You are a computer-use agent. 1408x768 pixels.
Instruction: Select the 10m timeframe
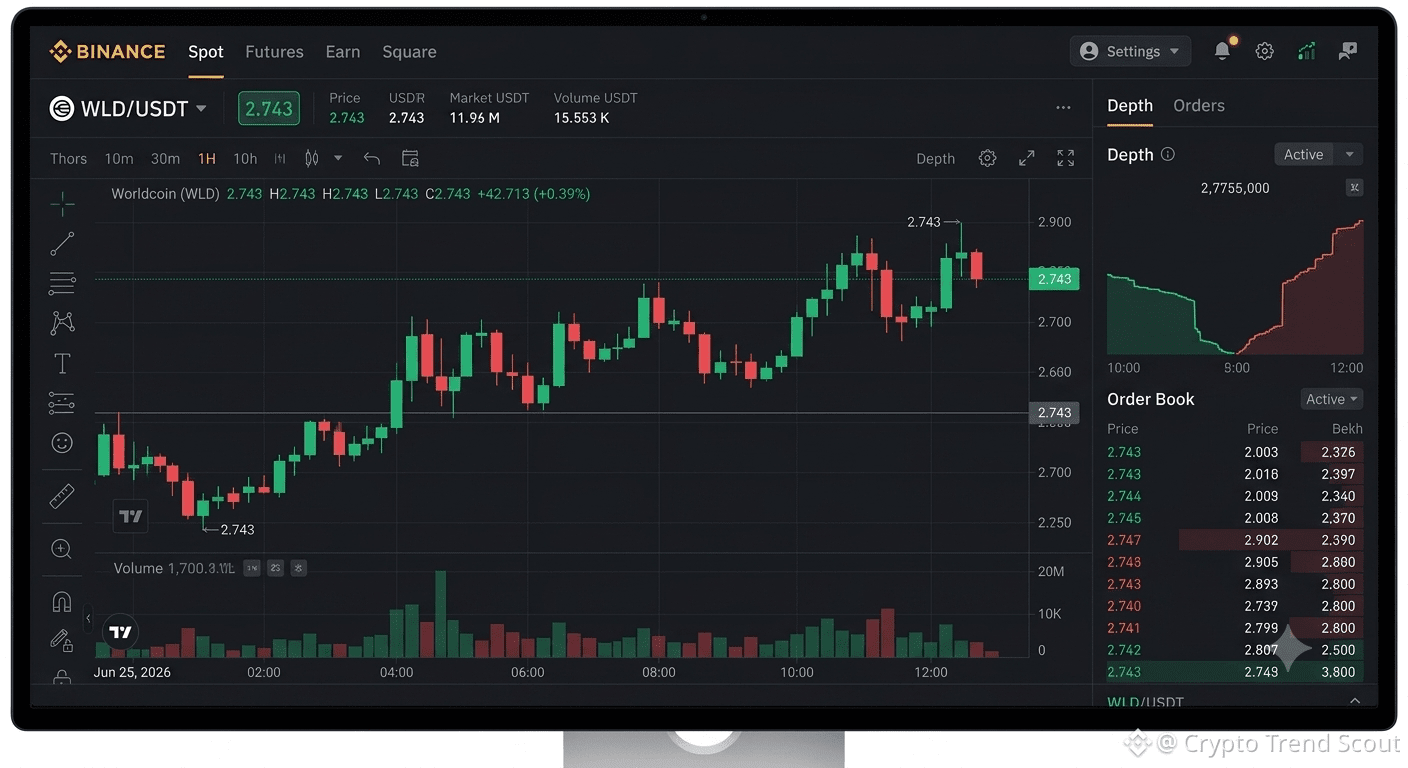click(119, 158)
